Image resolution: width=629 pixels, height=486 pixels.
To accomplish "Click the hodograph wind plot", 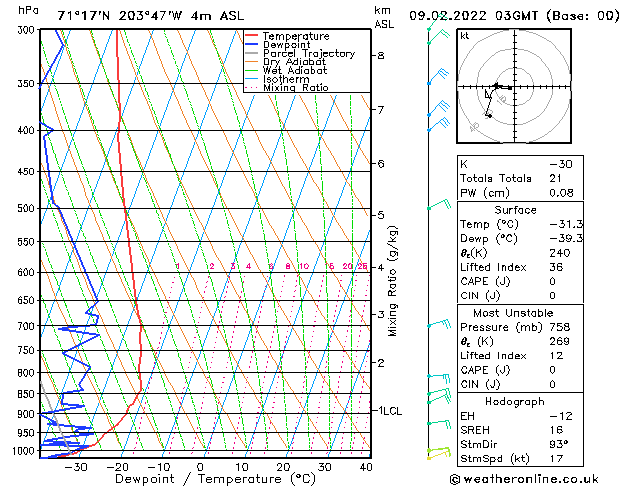I will pyautogui.click(x=514, y=86).
